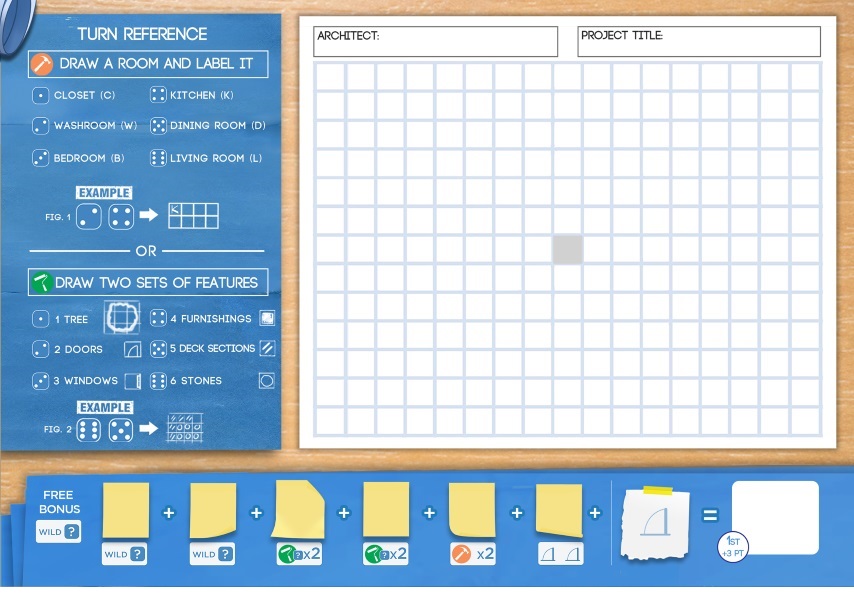Click the green hammer Draw Features icon
The width and height of the screenshot is (854, 612).
click(x=42, y=283)
